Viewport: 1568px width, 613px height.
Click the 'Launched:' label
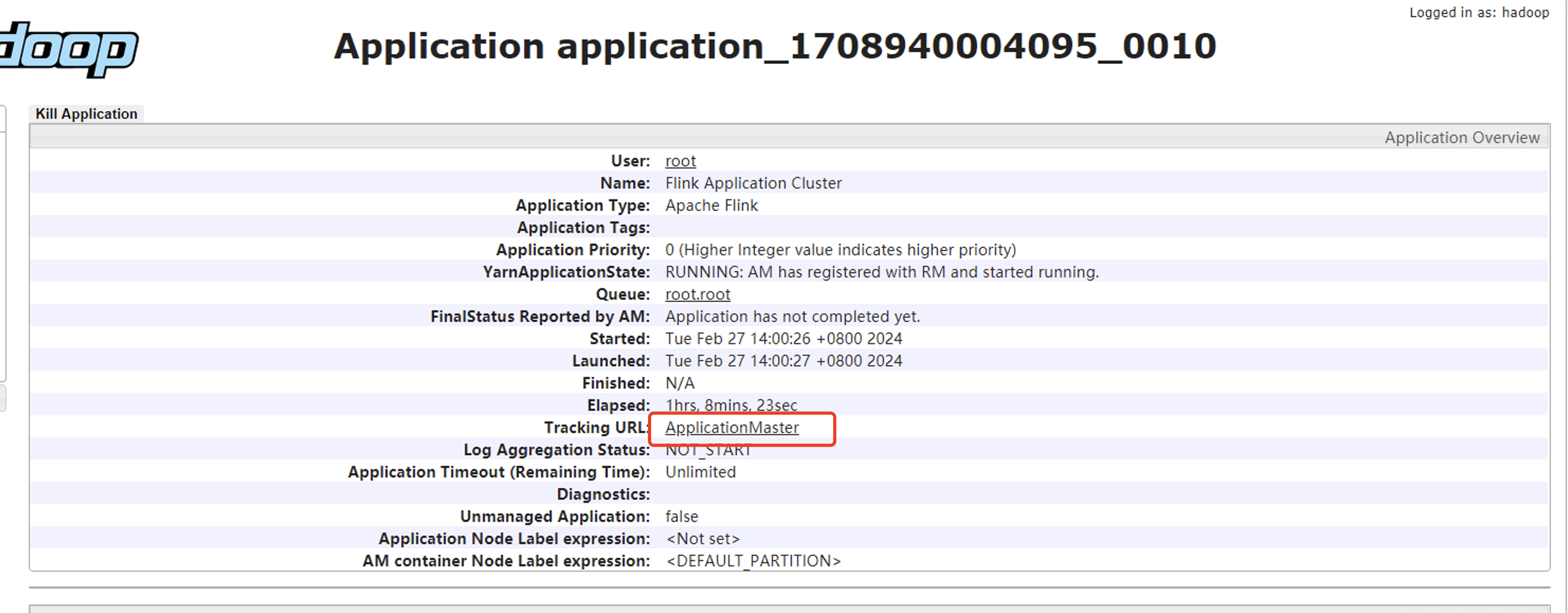click(611, 361)
